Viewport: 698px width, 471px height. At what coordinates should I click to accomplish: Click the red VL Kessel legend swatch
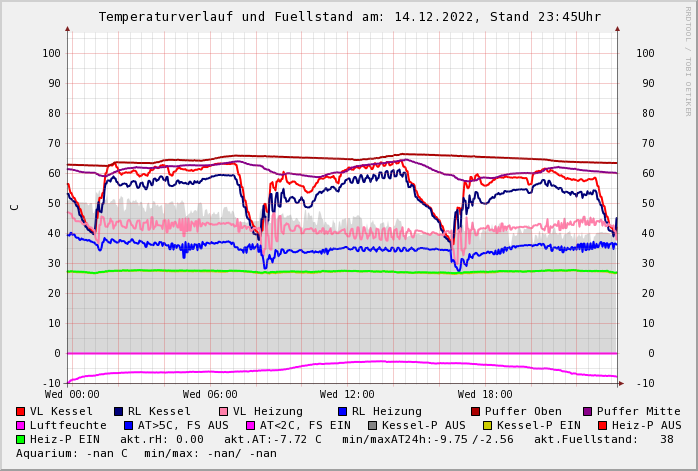[x=20, y=411]
